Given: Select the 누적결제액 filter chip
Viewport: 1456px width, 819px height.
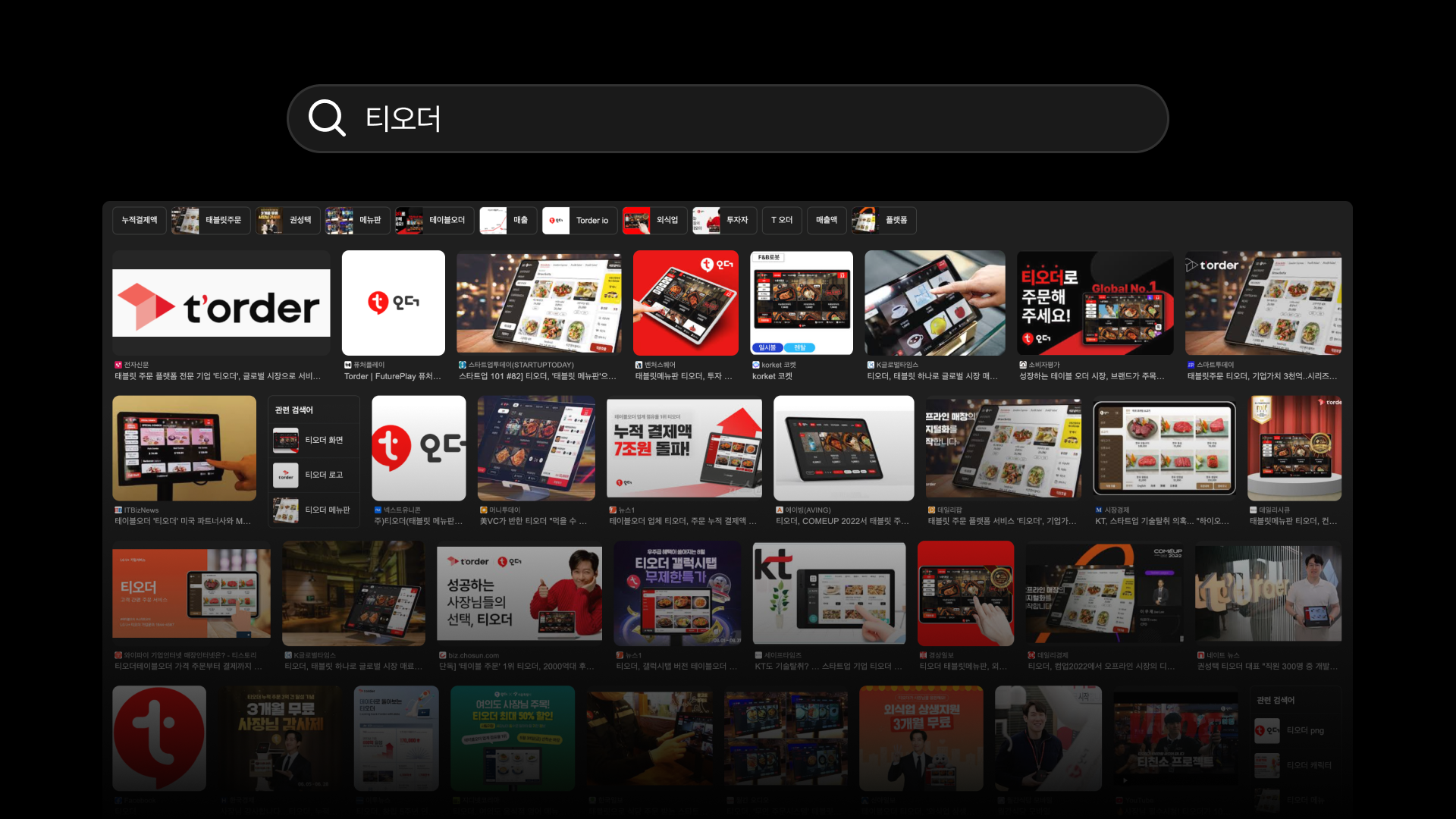Looking at the screenshot, I should (x=140, y=221).
